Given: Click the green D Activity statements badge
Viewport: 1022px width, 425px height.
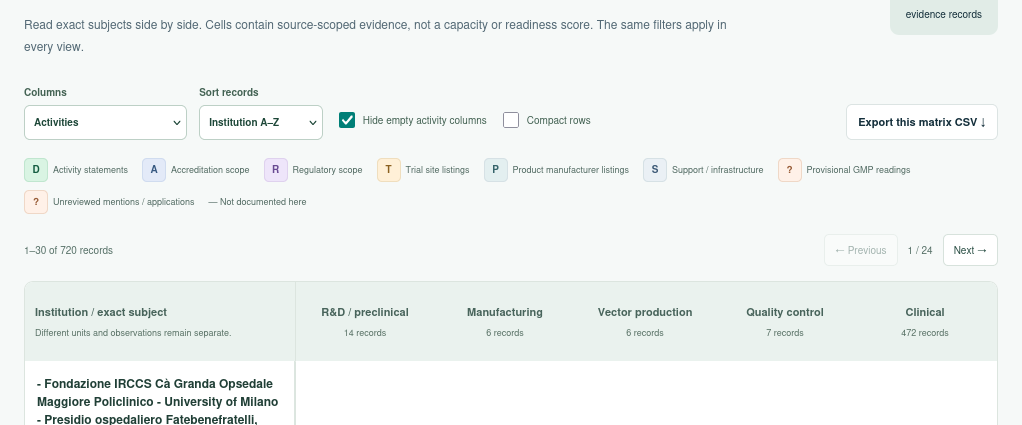Looking at the screenshot, I should (x=36, y=169).
